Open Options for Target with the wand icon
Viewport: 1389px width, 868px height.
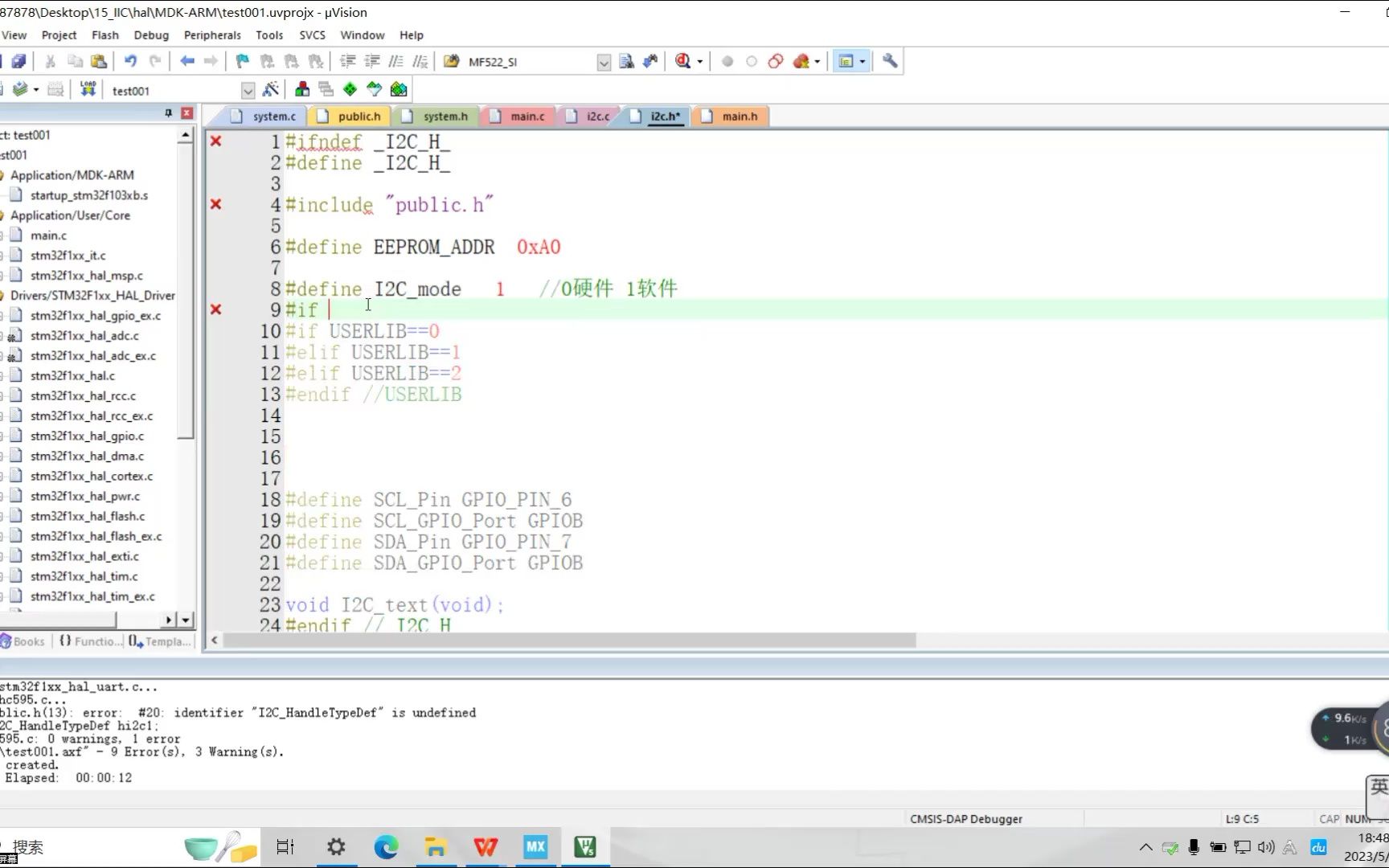point(271,89)
